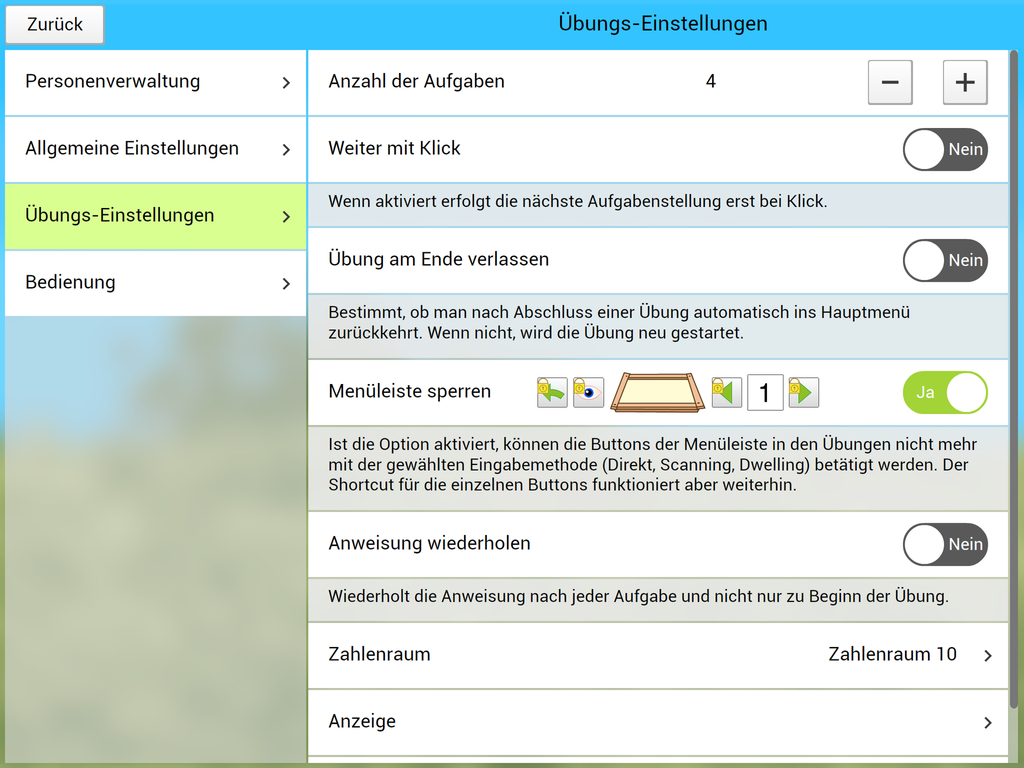Click the wooden tray image
1024x768 pixels.
point(658,392)
